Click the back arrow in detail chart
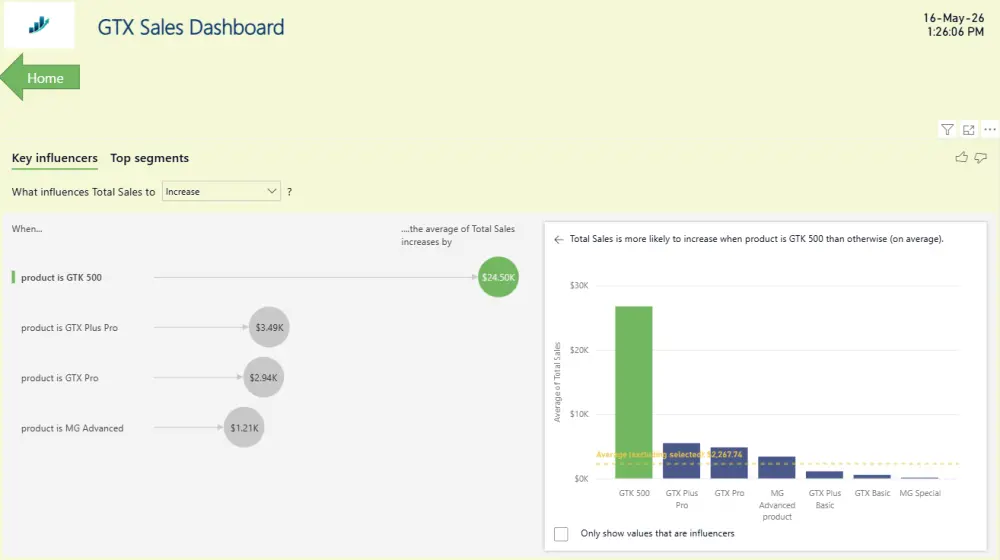This screenshot has width=1000, height=560. [x=559, y=239]
